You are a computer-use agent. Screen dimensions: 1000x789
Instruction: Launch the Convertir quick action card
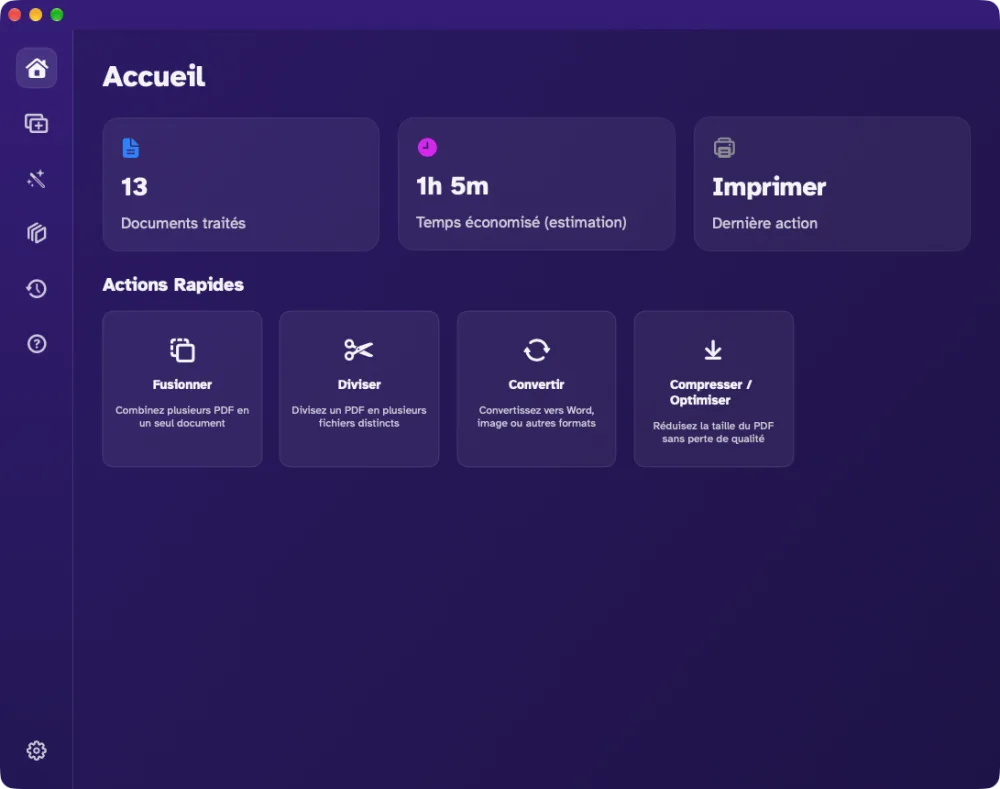point(536,388)
